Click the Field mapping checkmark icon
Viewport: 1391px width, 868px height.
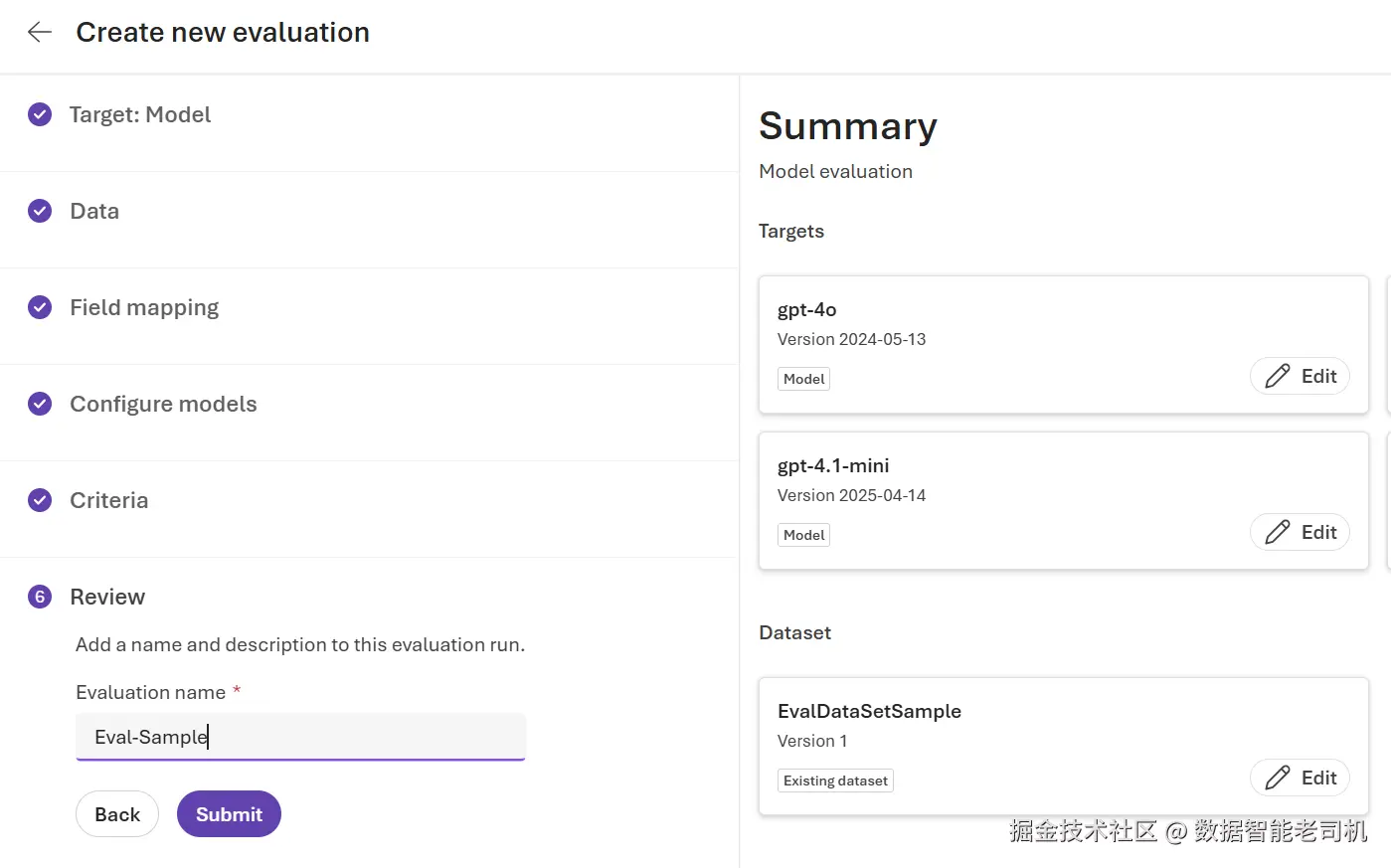pos(40,307)
